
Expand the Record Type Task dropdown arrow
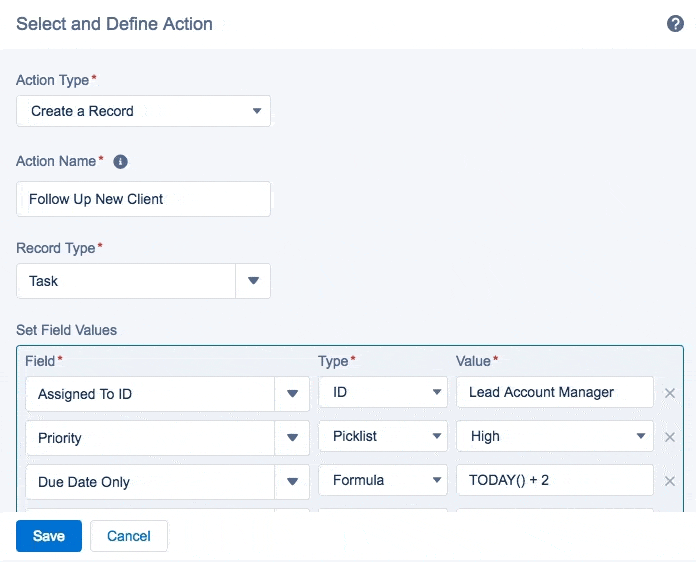tap(253, 281)
